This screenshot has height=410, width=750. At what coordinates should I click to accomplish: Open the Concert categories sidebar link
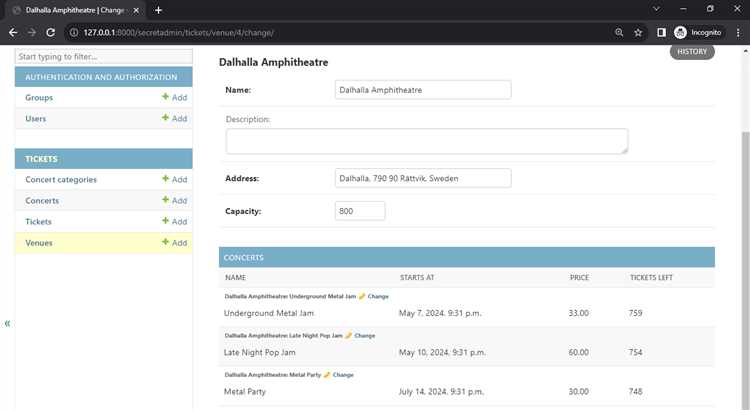61,179
